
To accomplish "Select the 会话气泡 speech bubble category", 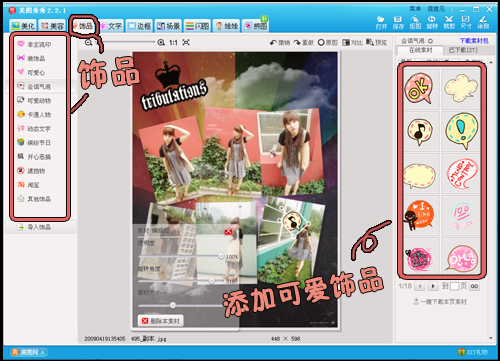I will click(40, 86).
